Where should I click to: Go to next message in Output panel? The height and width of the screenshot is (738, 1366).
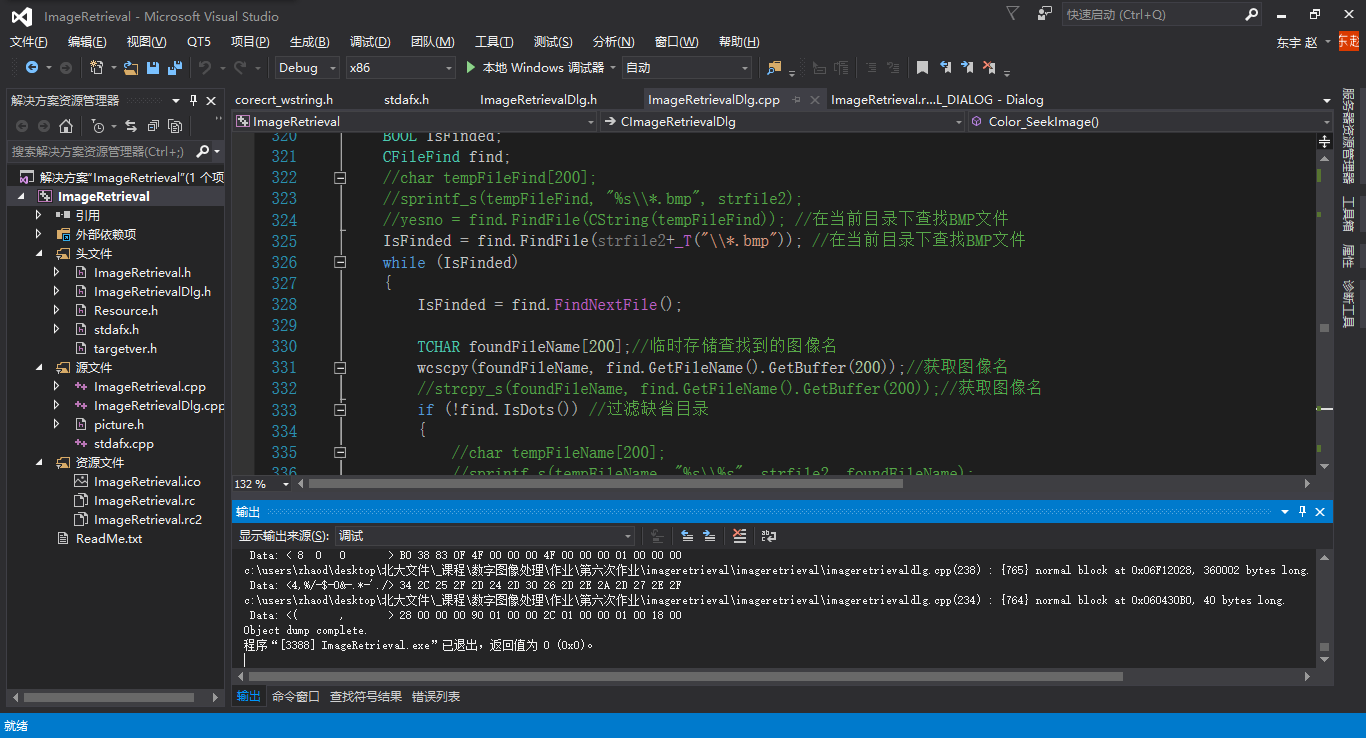[x=709, y=536]
